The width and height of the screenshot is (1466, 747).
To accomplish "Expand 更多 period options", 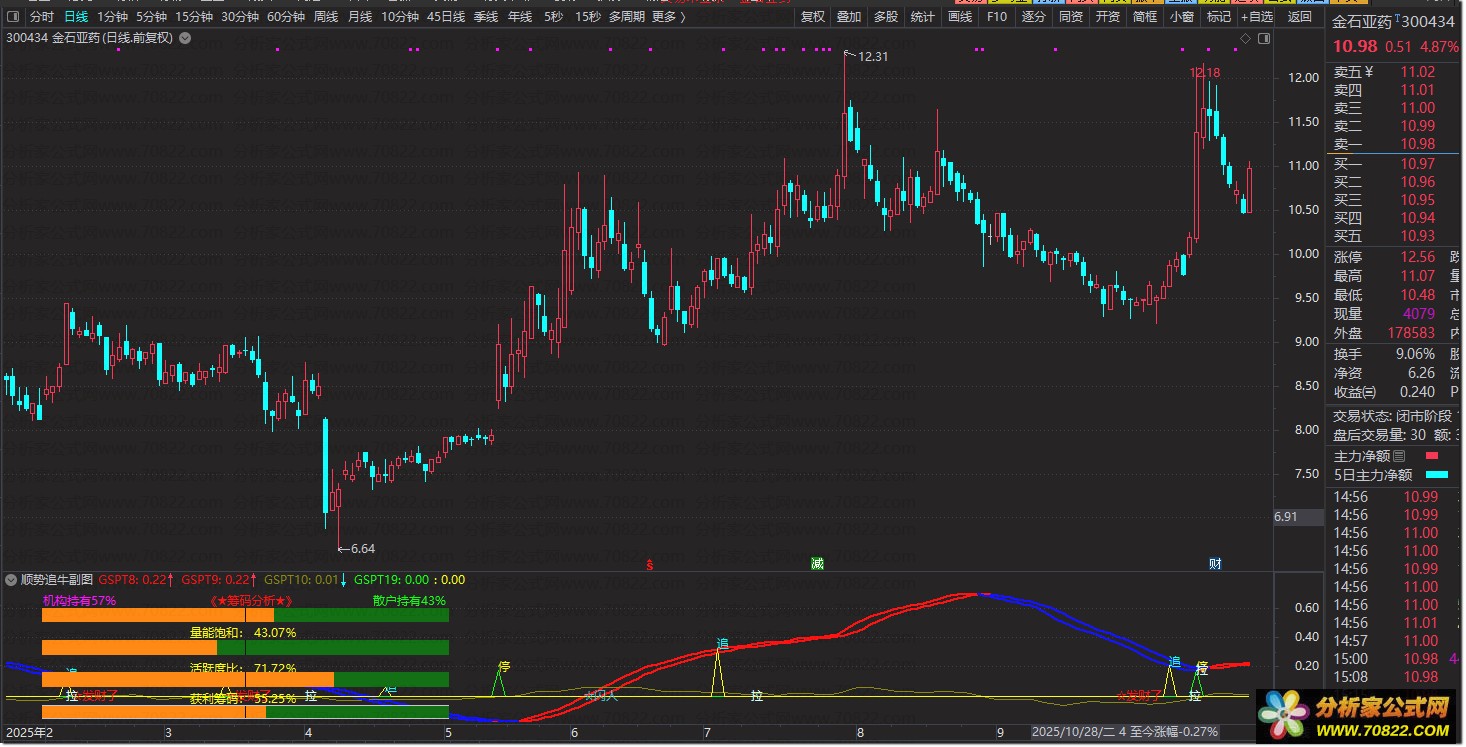I will point(669,17).
